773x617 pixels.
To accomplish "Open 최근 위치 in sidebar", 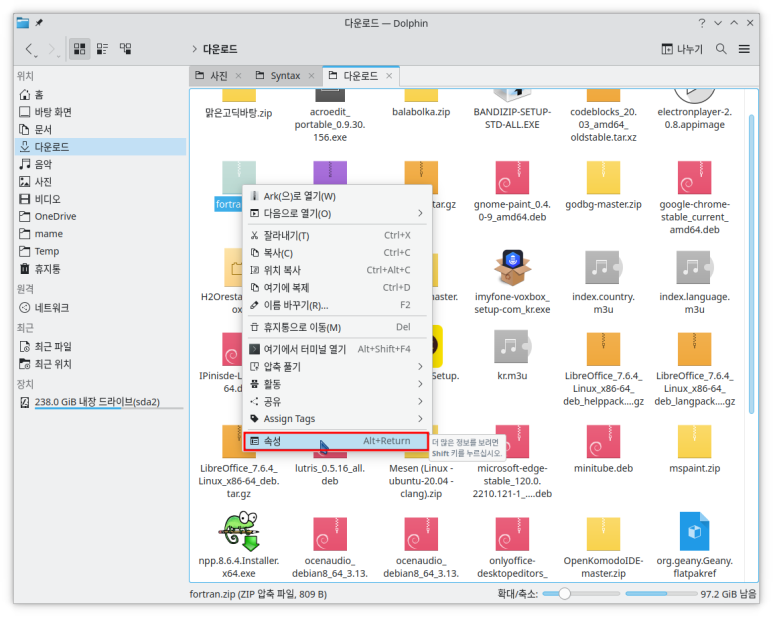I will tap(101, 364).
